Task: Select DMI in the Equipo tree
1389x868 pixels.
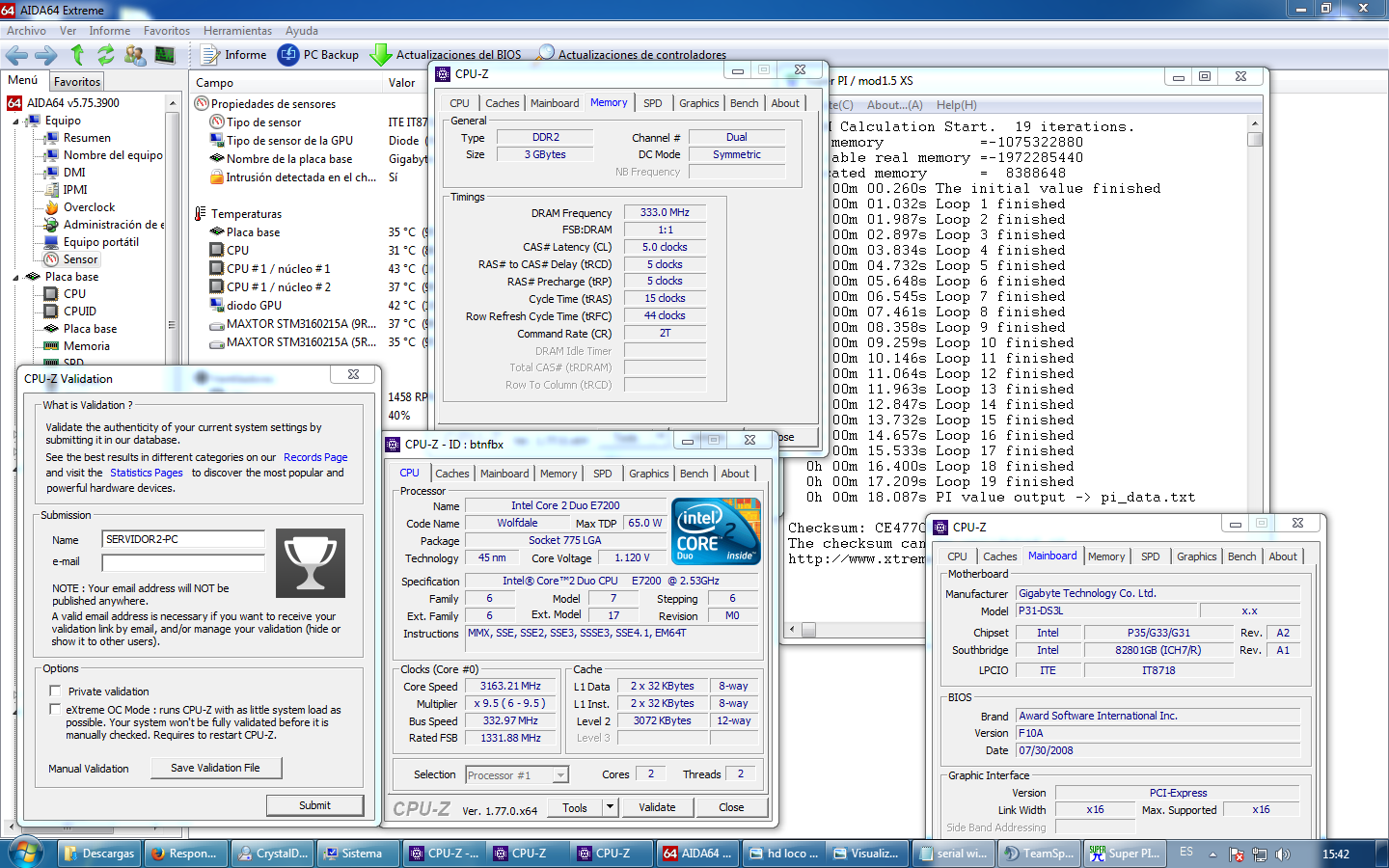Action: 74,173
